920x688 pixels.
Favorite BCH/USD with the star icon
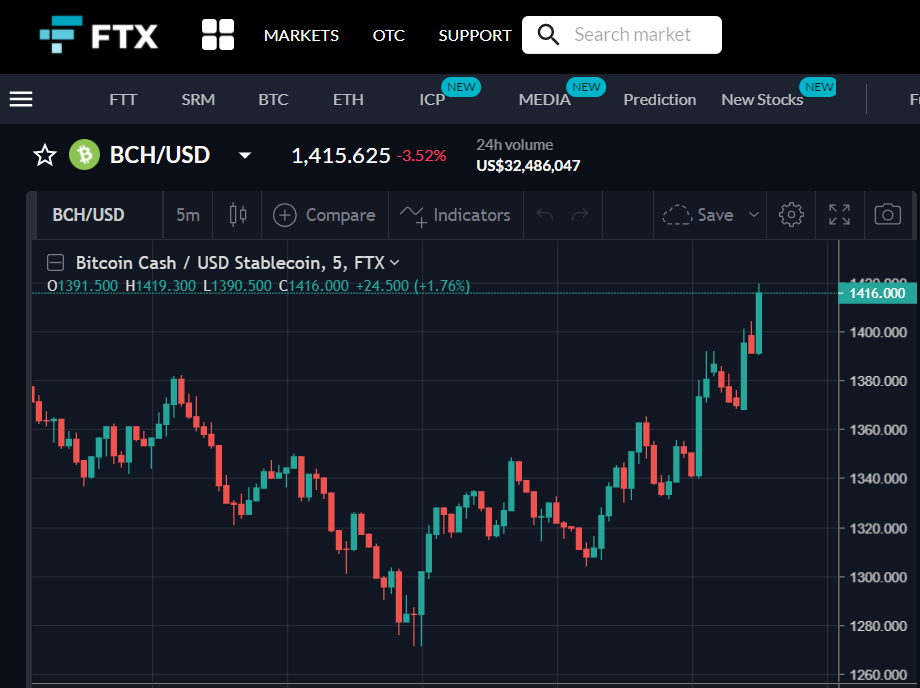tap(45, 155)
